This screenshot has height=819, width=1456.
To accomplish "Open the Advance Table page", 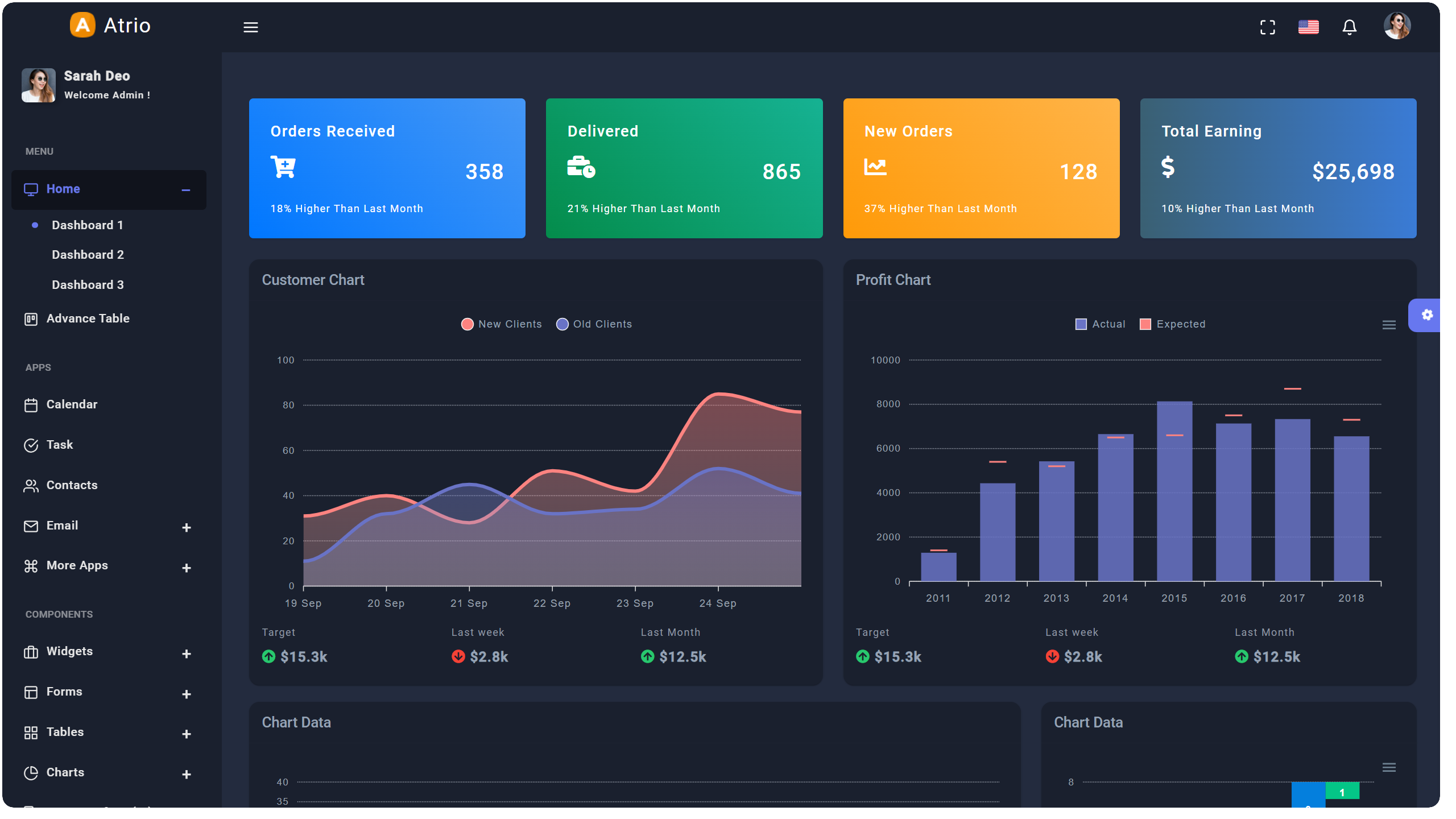I will click(x=88, y=318).
